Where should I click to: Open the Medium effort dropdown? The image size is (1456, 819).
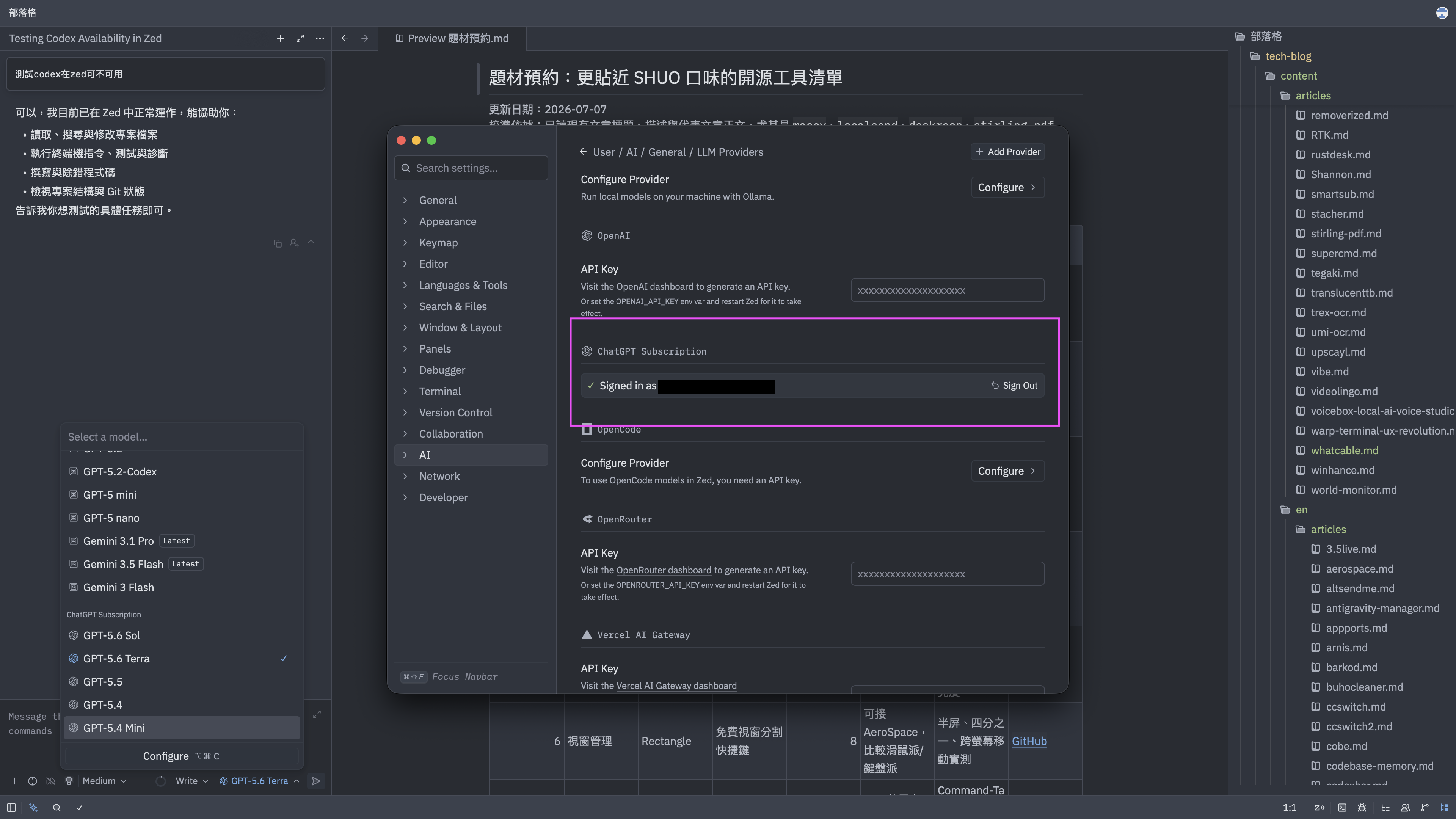click(x=104, y=781)
